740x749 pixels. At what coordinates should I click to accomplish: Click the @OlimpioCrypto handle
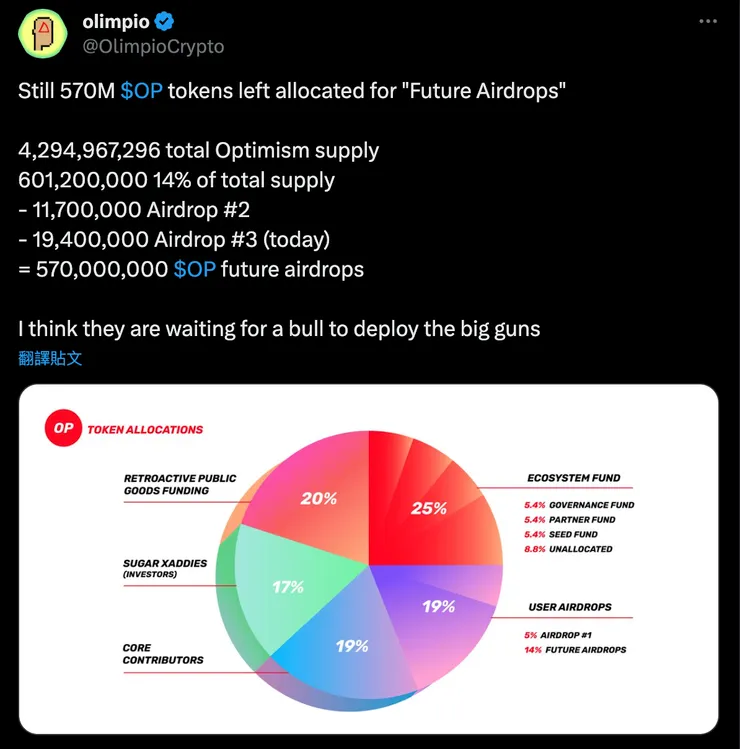(153, 46)
